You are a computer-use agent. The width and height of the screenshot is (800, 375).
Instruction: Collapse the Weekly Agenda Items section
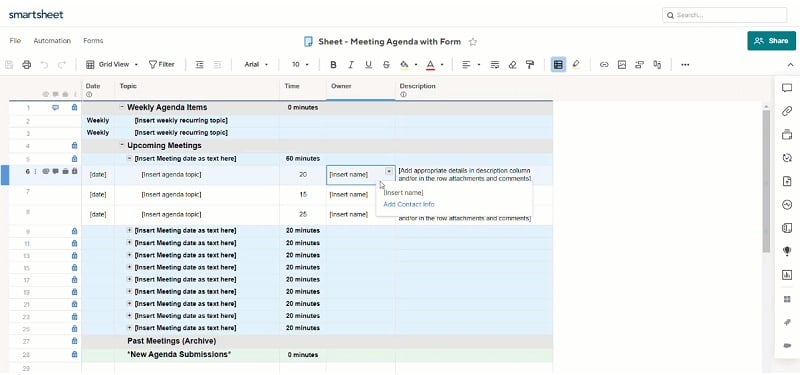[122, 107]
